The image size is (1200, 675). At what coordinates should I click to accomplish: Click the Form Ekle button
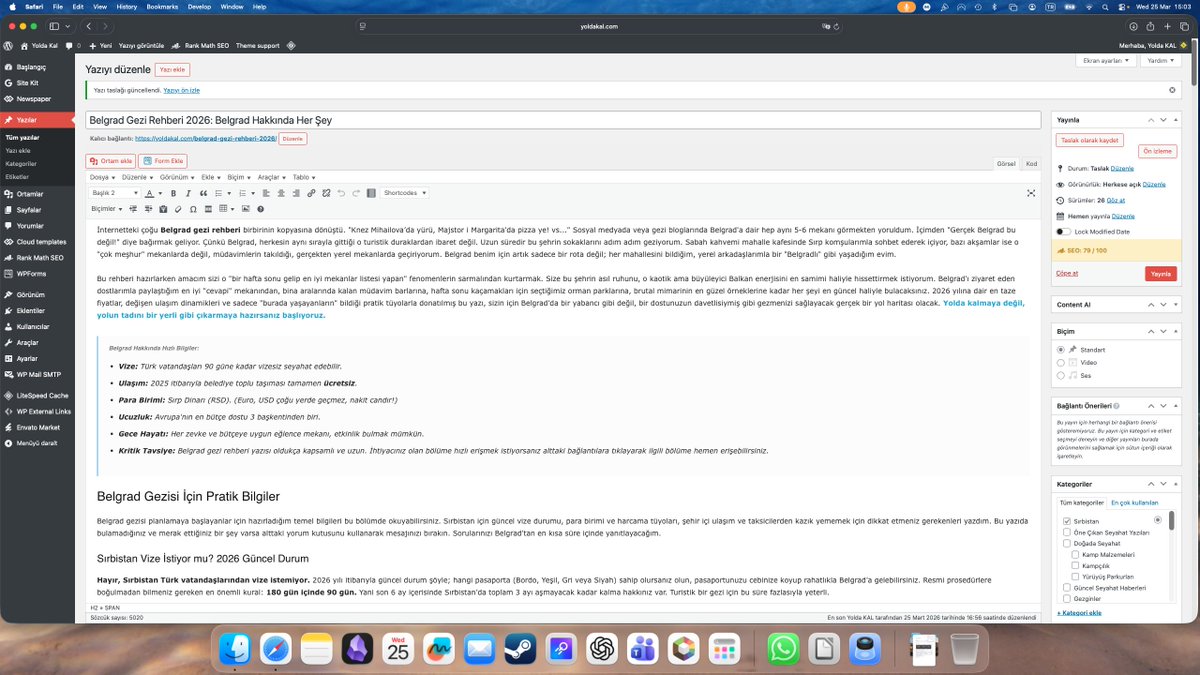tap(163, 161)
